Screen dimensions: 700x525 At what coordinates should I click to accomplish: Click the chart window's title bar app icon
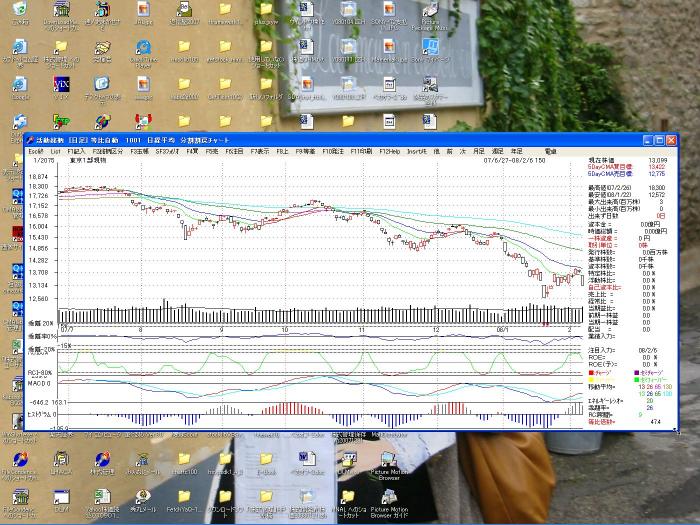(x=30, y=139)
